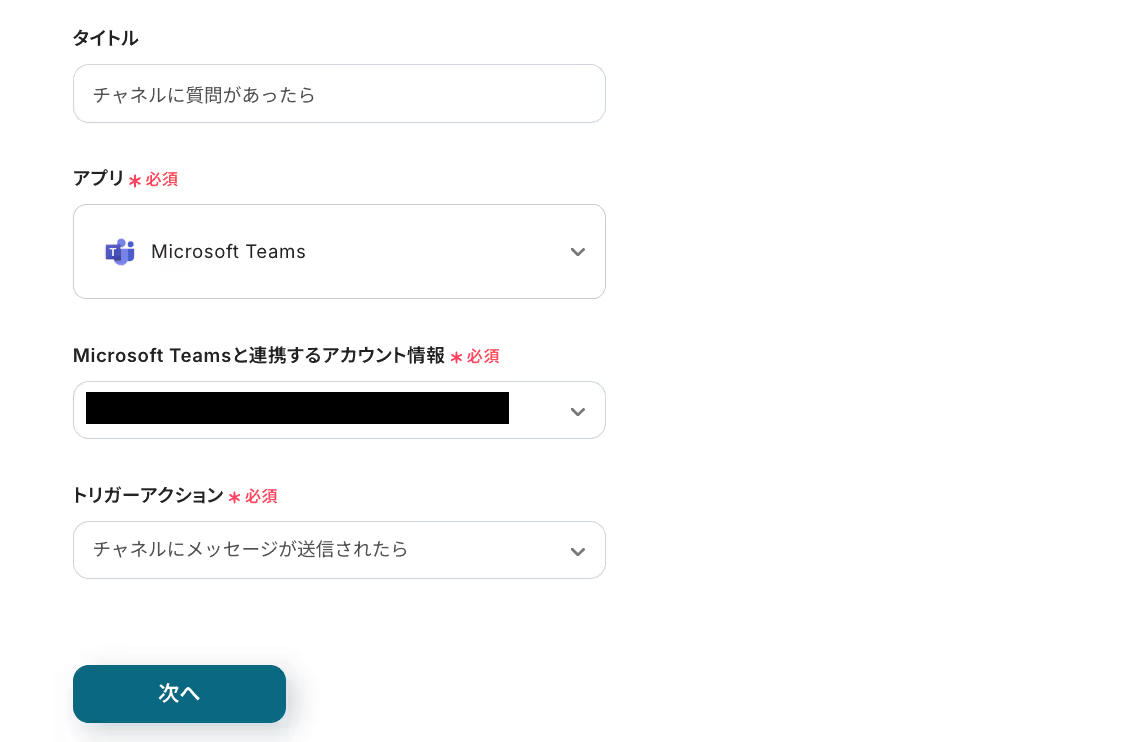Screen dimensions: 1136x742
Task: Open the チャネルにメッセージが送信されたら selector
Action: coord(251,549)
